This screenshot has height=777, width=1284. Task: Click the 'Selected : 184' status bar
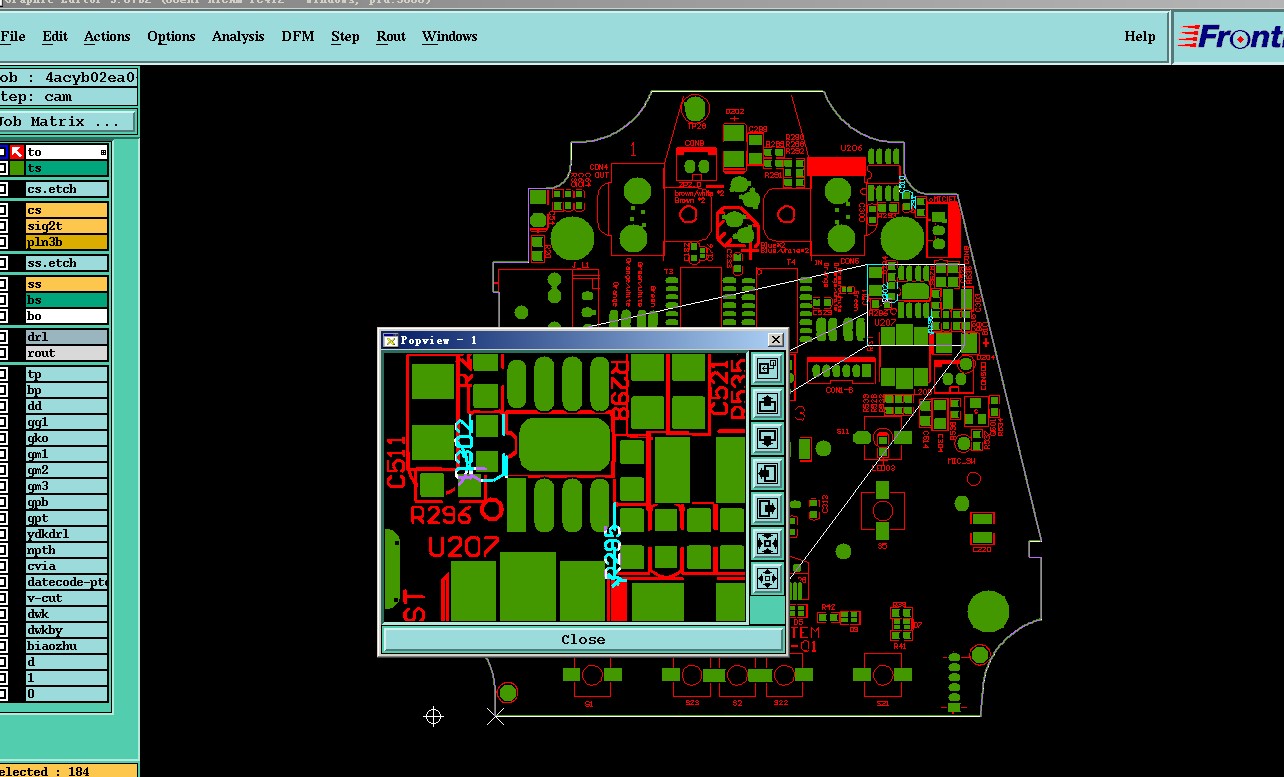point(68,771)
